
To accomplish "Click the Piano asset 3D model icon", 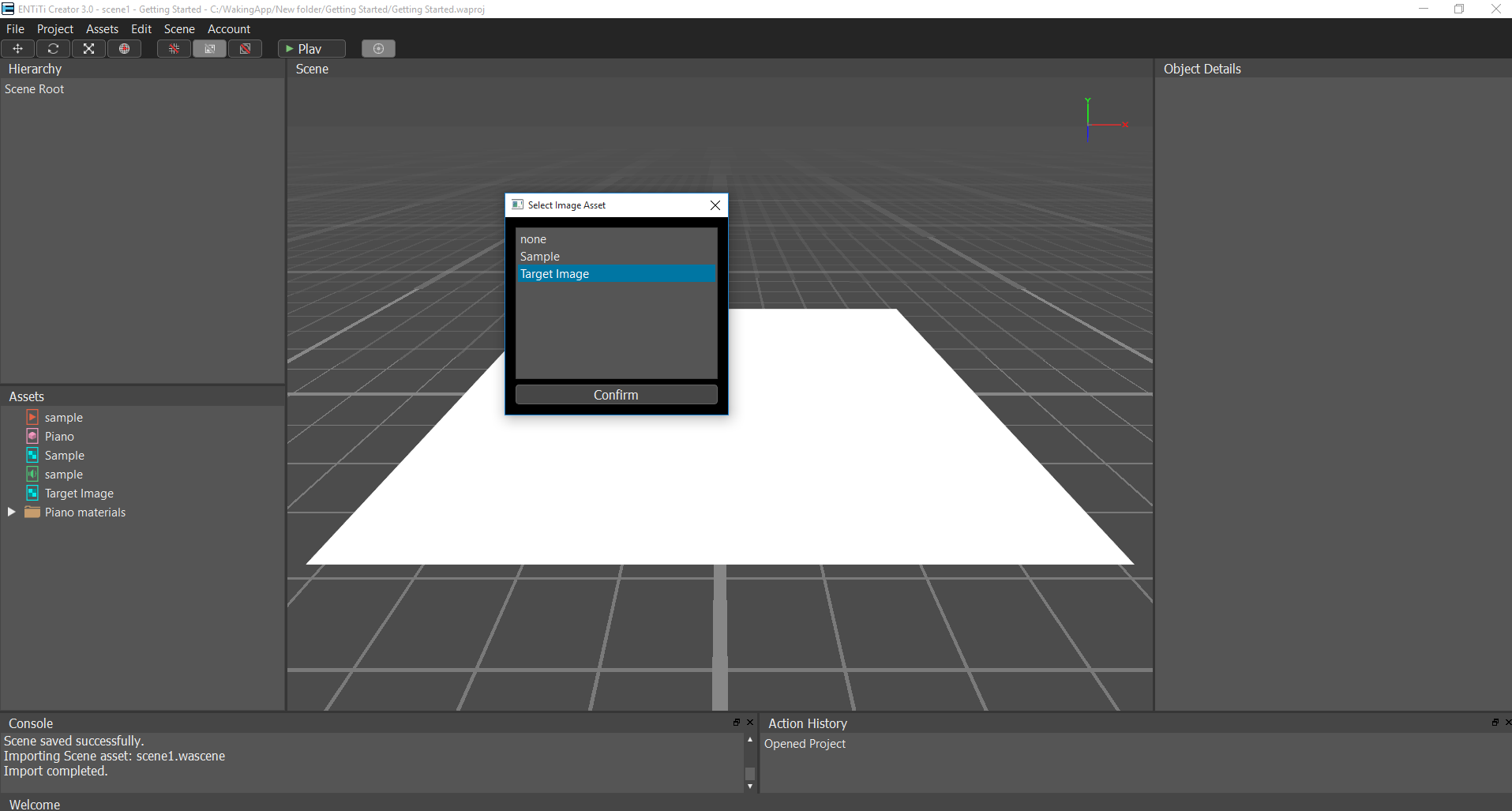I will (32, 436).
